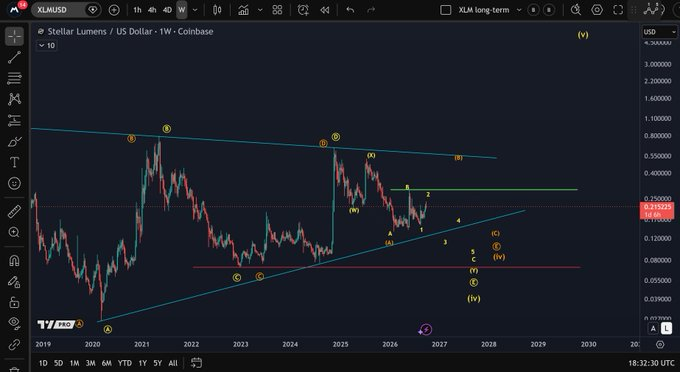680x372 pixels.
Task: Switch to the 4h timeframe
Action: (x=152, y=10)
